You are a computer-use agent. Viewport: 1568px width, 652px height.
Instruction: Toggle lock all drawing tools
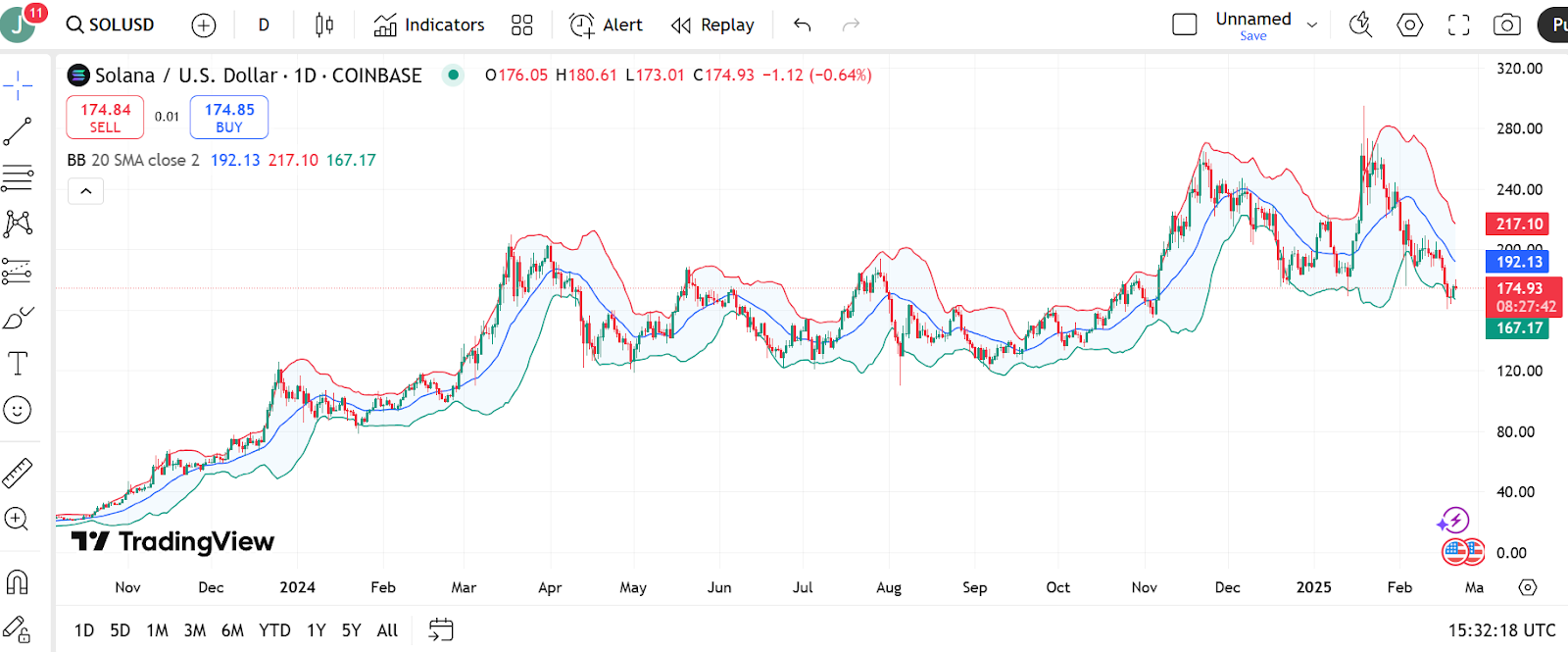click(18, 628)
